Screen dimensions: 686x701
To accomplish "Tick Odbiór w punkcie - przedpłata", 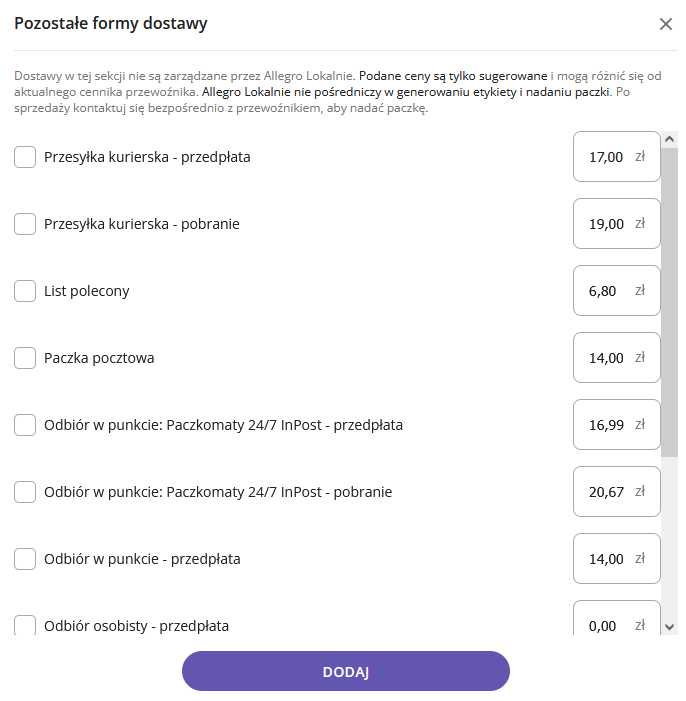I will pos(25,559).
